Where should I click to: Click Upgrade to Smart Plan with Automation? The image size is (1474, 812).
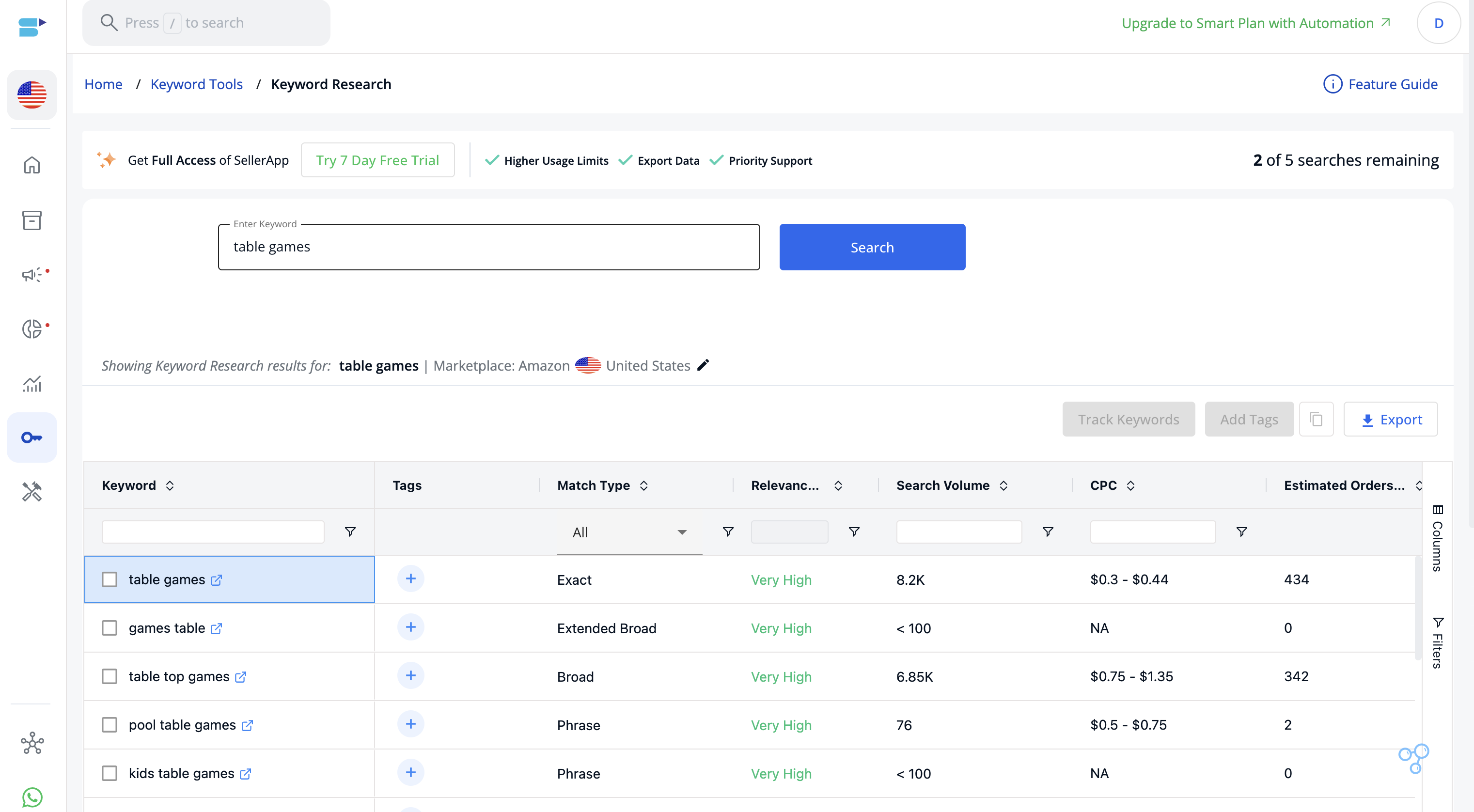(1256, 23)
